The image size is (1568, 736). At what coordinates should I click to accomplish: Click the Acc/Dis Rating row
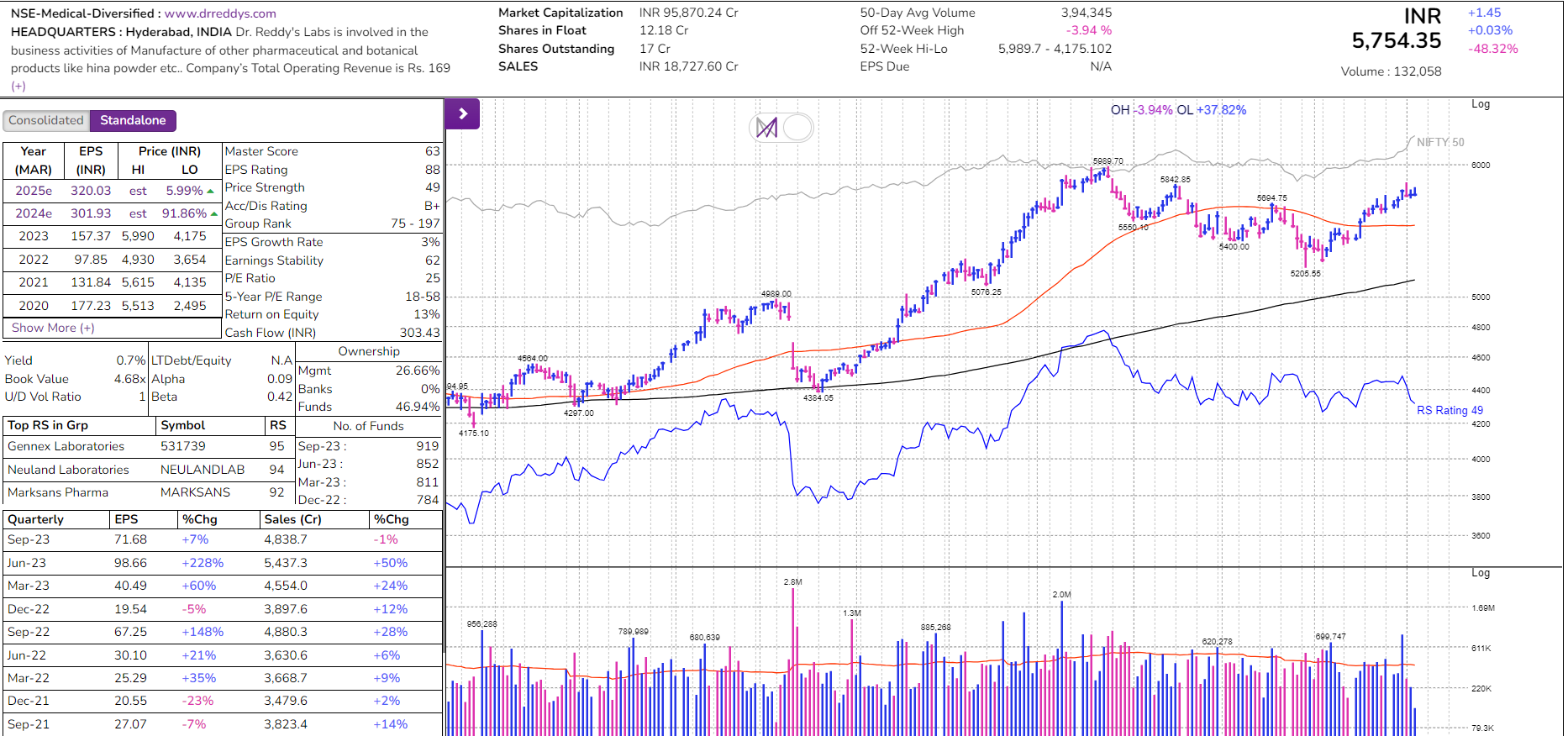pyautogui.click(x=332, y=206)
